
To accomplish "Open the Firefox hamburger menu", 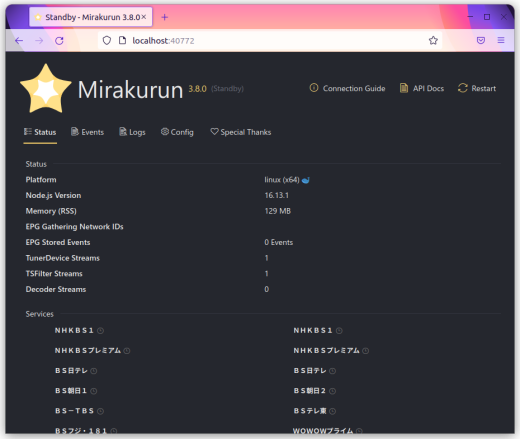I will coord(501,40).
